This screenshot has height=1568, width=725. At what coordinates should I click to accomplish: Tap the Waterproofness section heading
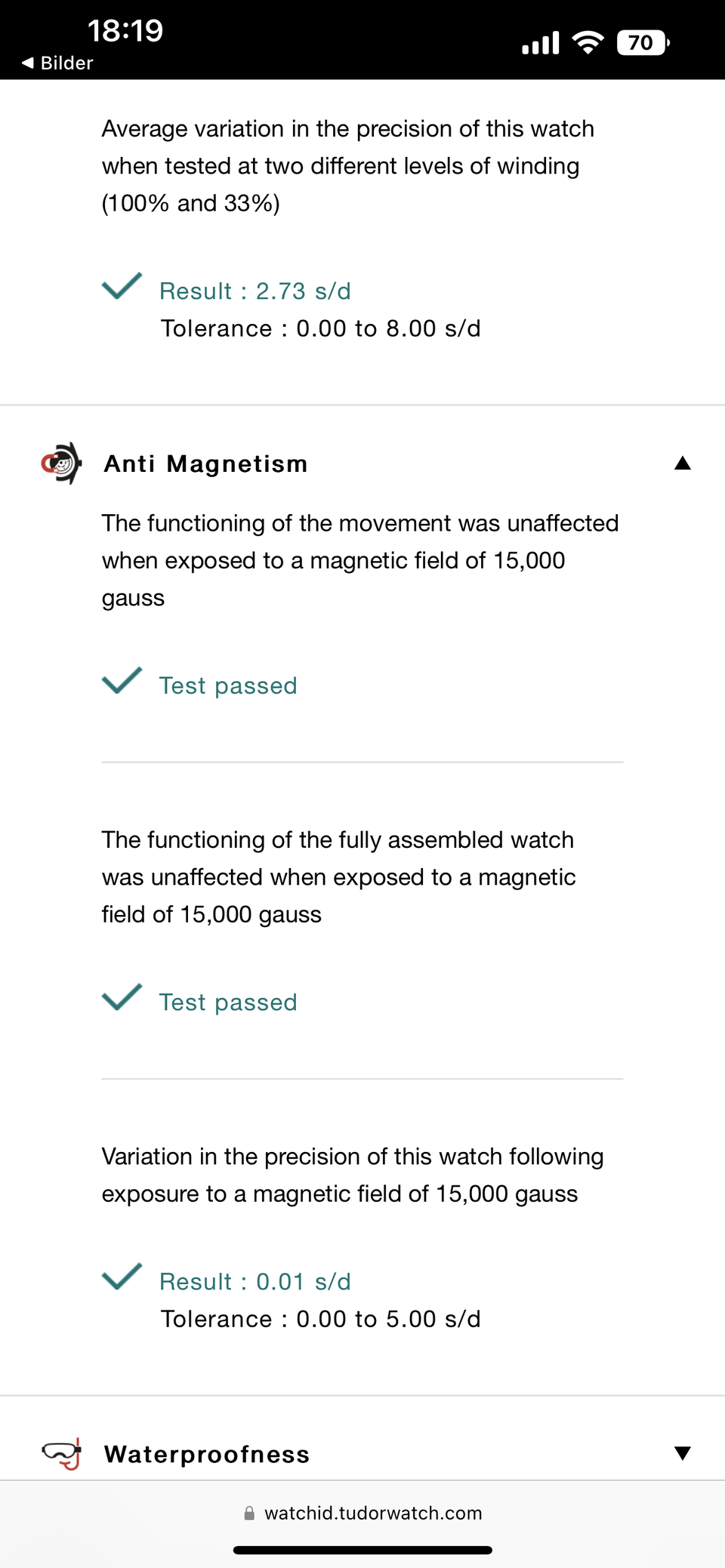[x=207, y=1454]
